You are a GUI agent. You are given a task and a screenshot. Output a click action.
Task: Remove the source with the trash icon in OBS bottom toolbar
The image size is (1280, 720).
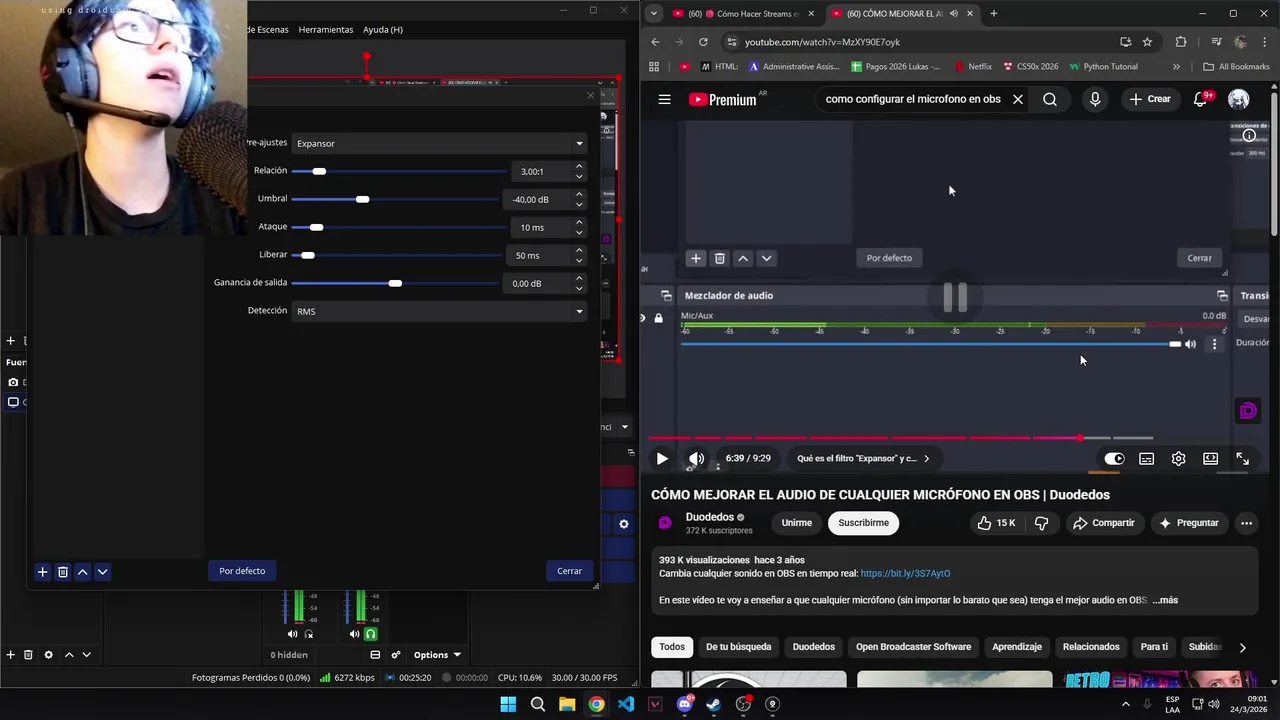(x=28, y=655)
